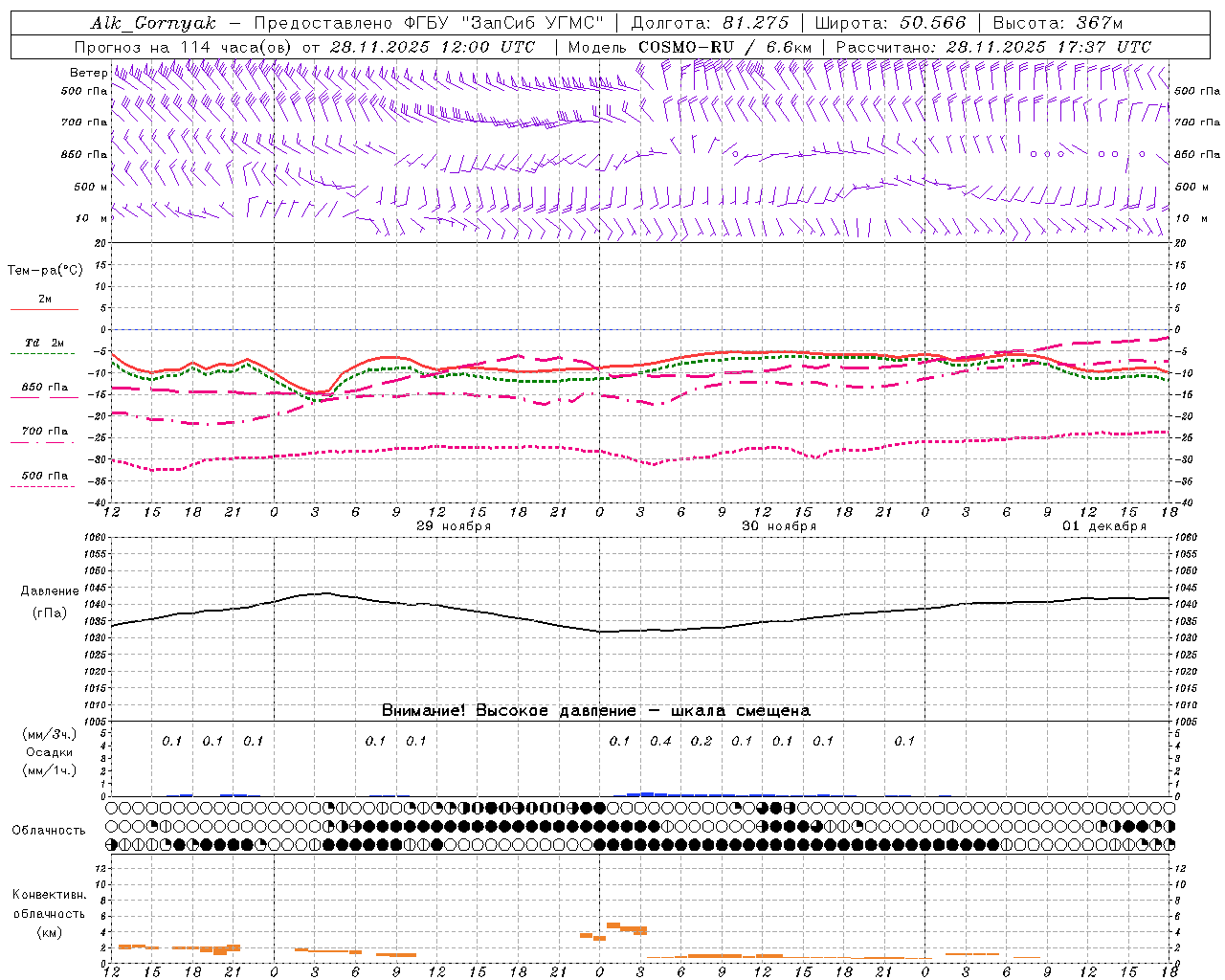Click the Высота: 367м elevation value

pos(1058,23)
